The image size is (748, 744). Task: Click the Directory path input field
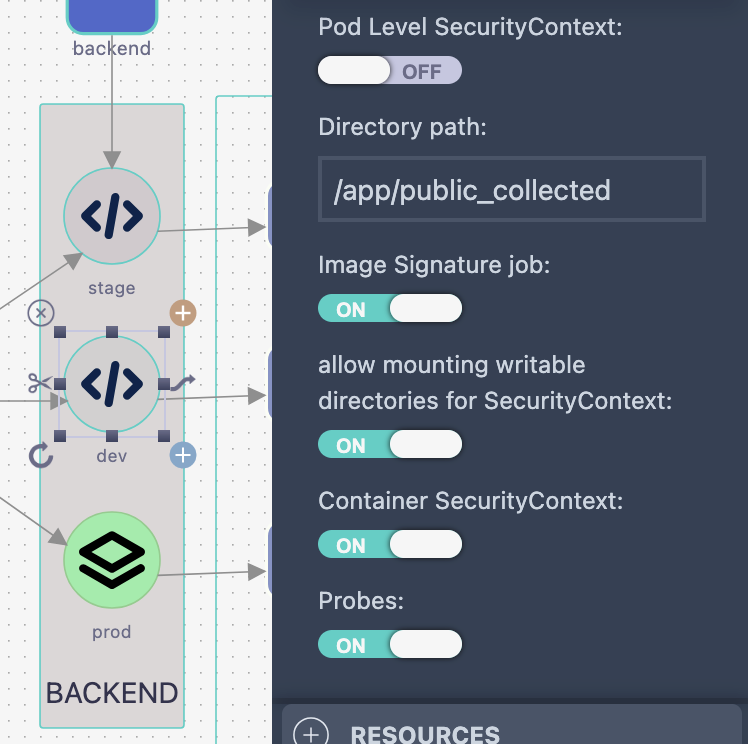click(x=511, y=189)
